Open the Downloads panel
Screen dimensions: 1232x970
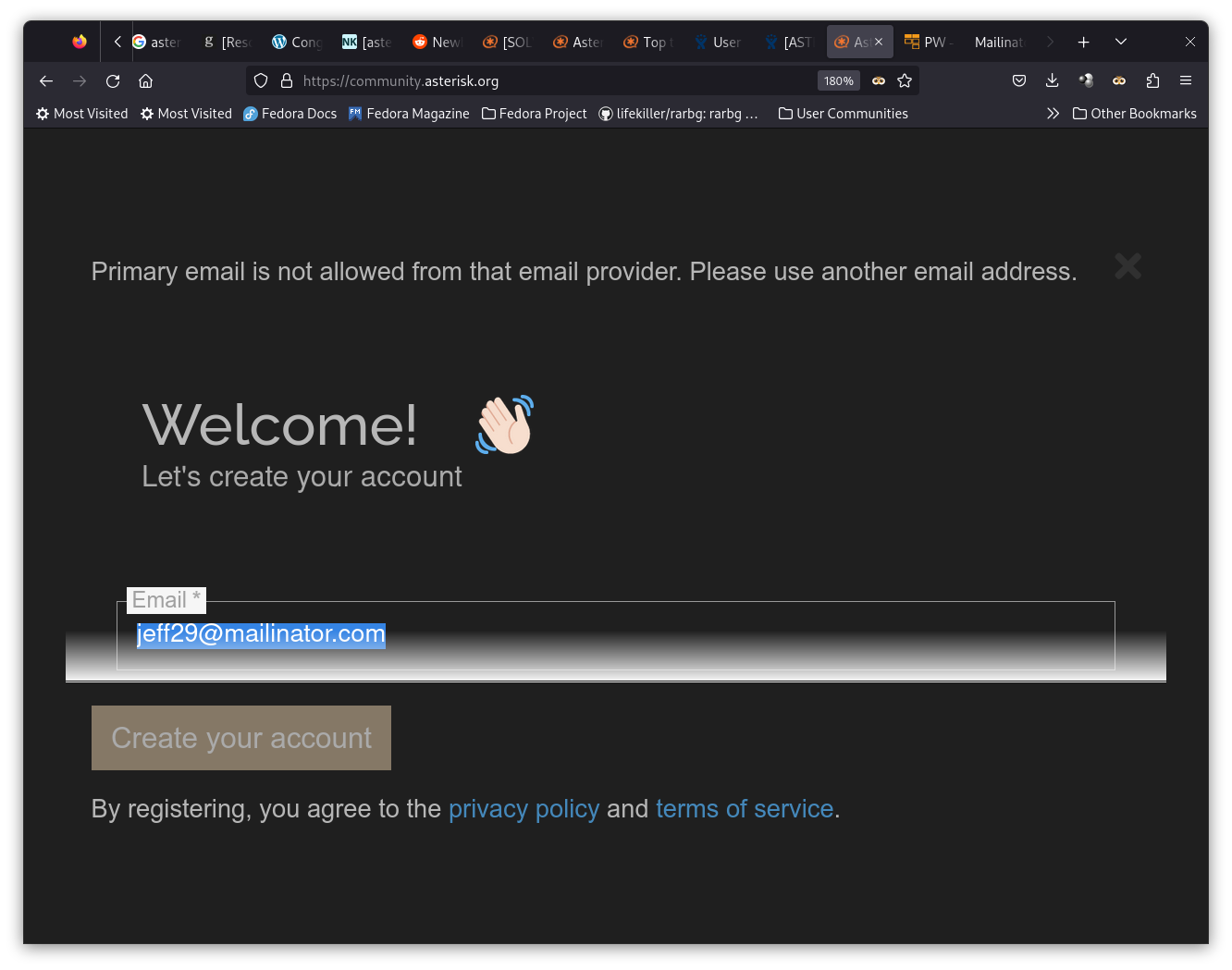1053,81
